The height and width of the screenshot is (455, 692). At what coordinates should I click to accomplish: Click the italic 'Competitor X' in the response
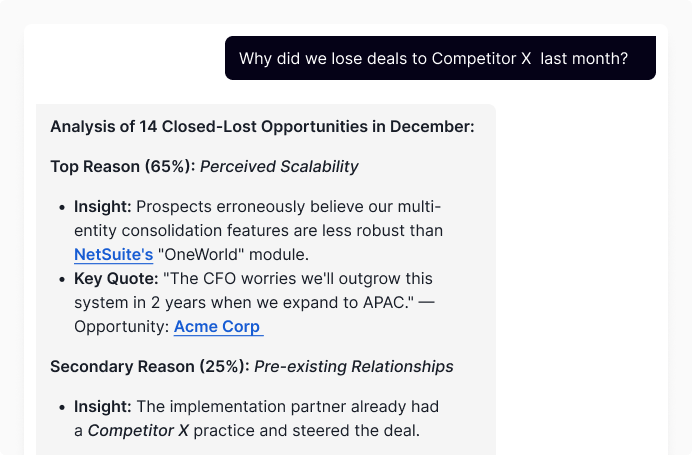138,431
